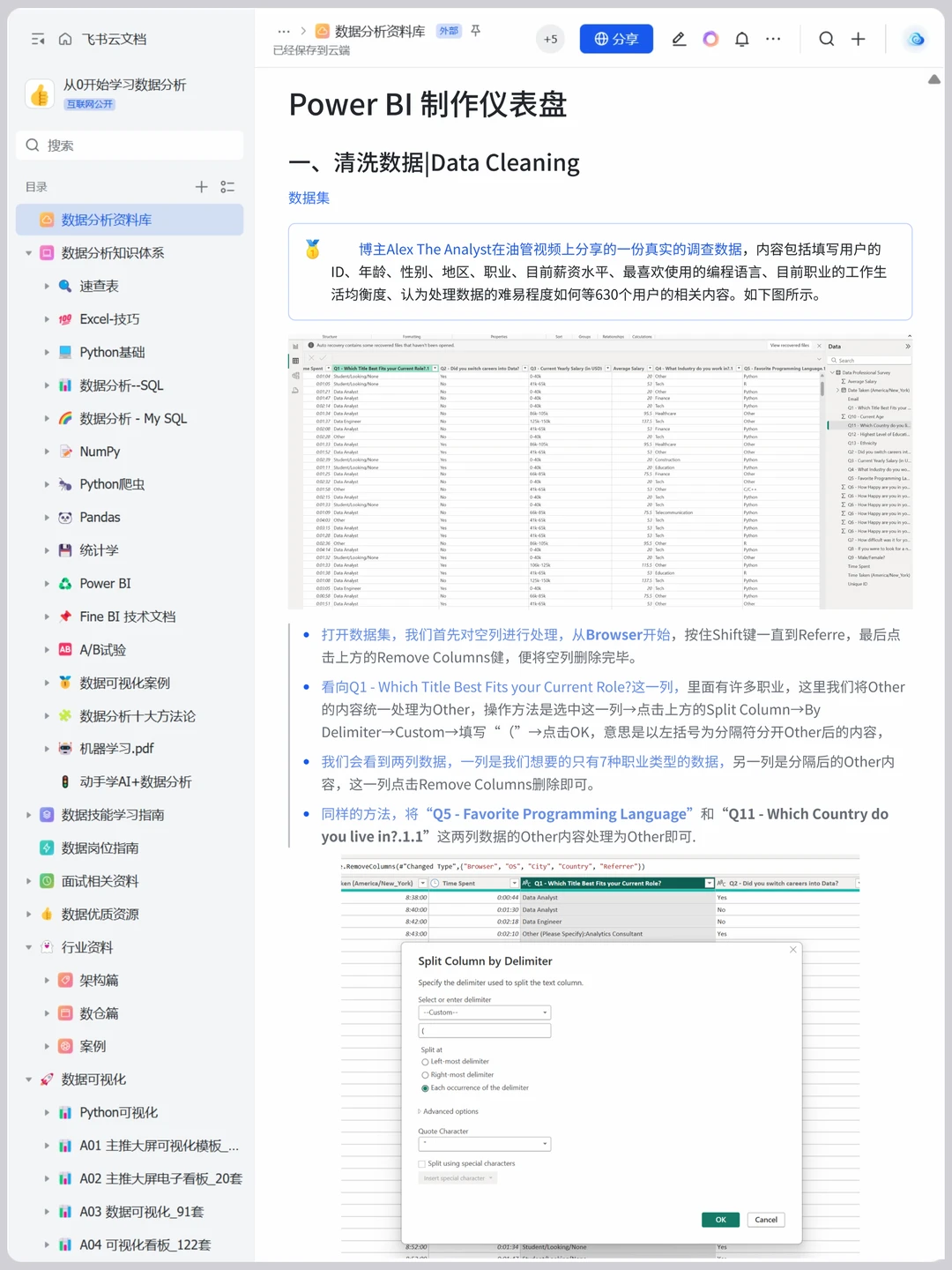This screenshot has height=1270, width=952.
Task: Click the search magnifier in the top bar
Action: [826, 39]
